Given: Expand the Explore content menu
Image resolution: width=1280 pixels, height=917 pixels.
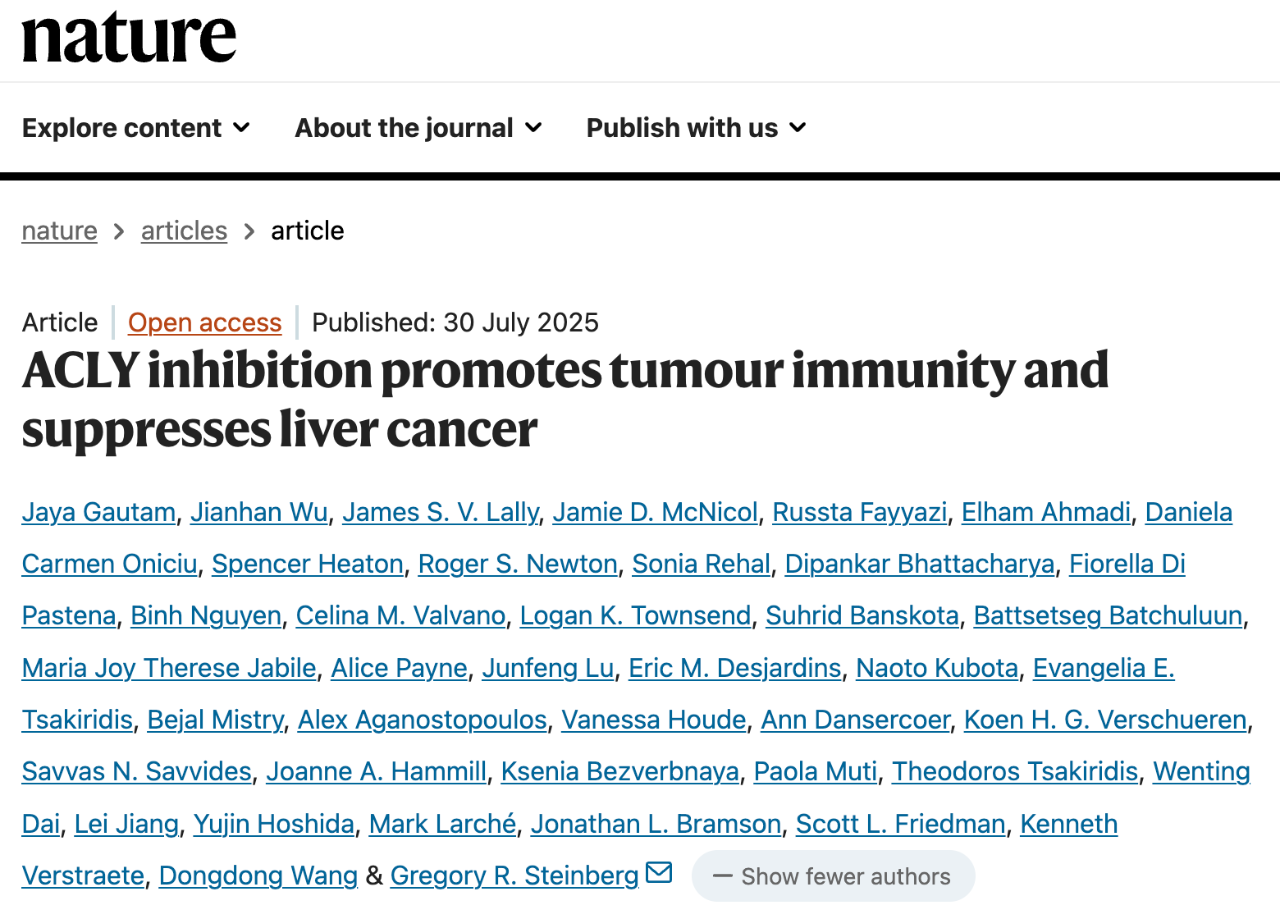Looking at the screenshot, I should pyautogui.click(x=136, y=128).
